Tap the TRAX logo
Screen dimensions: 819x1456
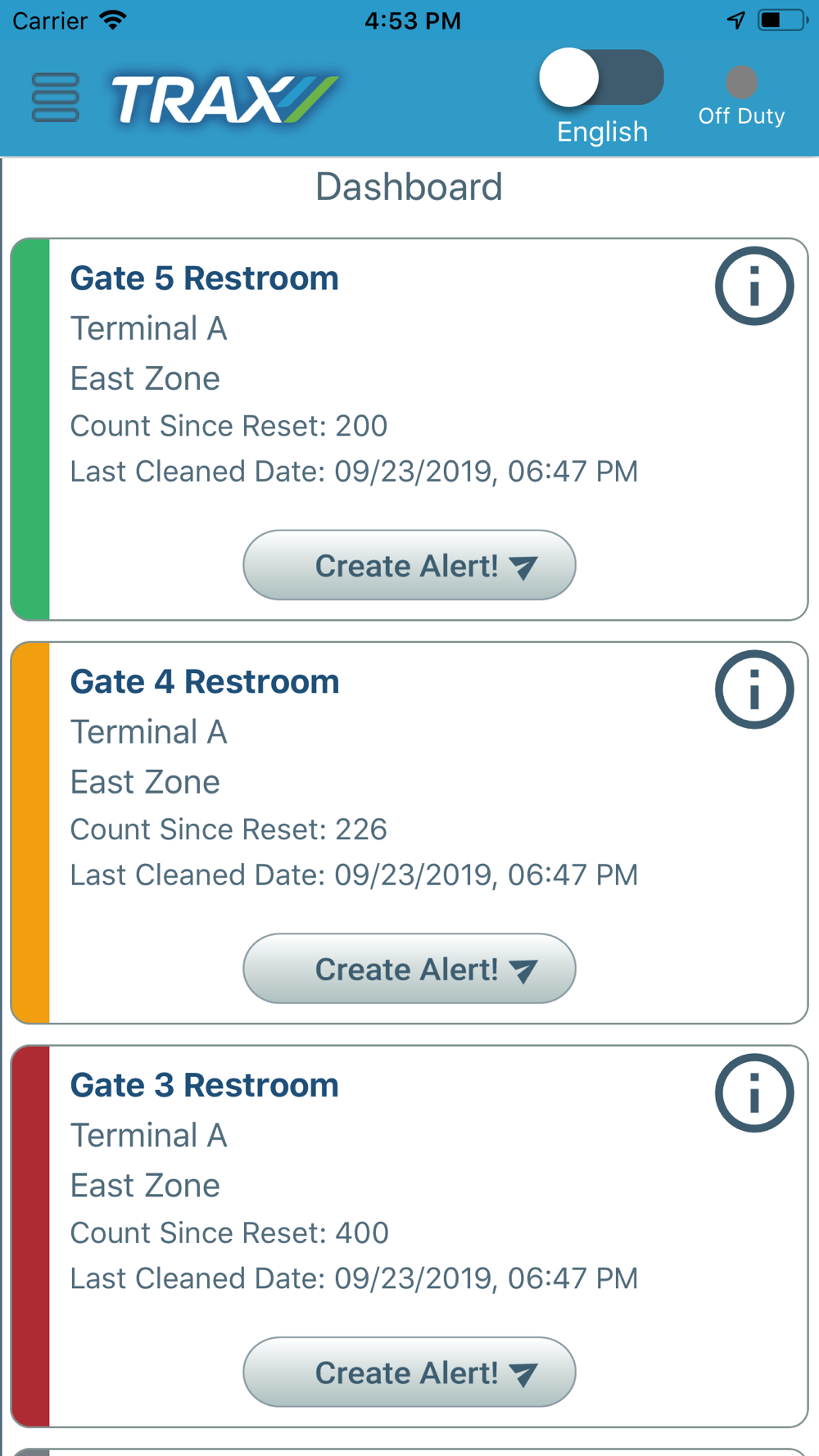[224, 100]
